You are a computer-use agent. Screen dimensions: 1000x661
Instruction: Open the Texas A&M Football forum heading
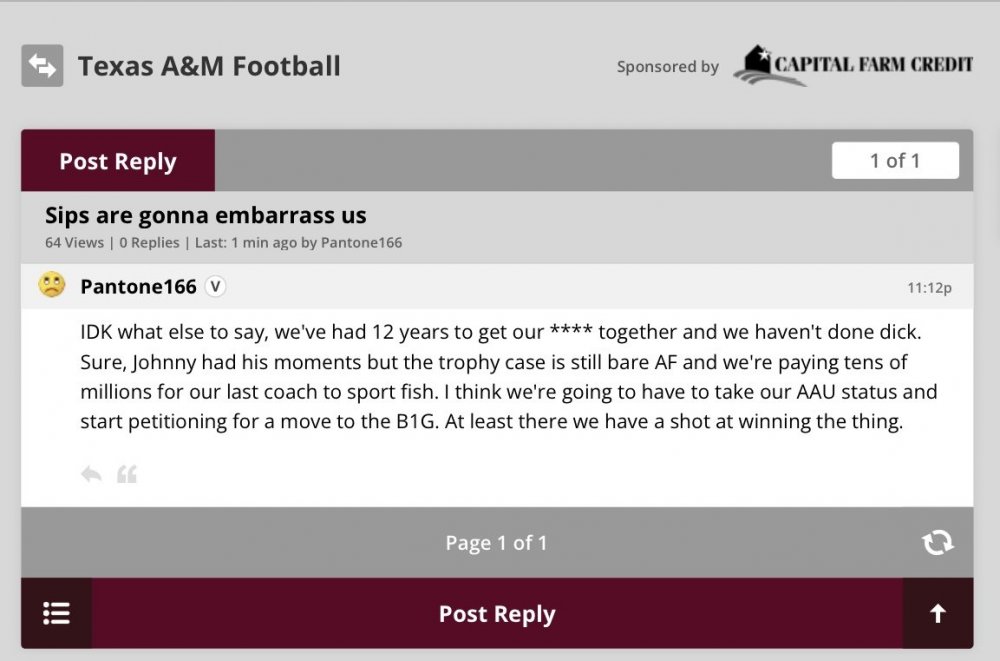pos(209,66)
